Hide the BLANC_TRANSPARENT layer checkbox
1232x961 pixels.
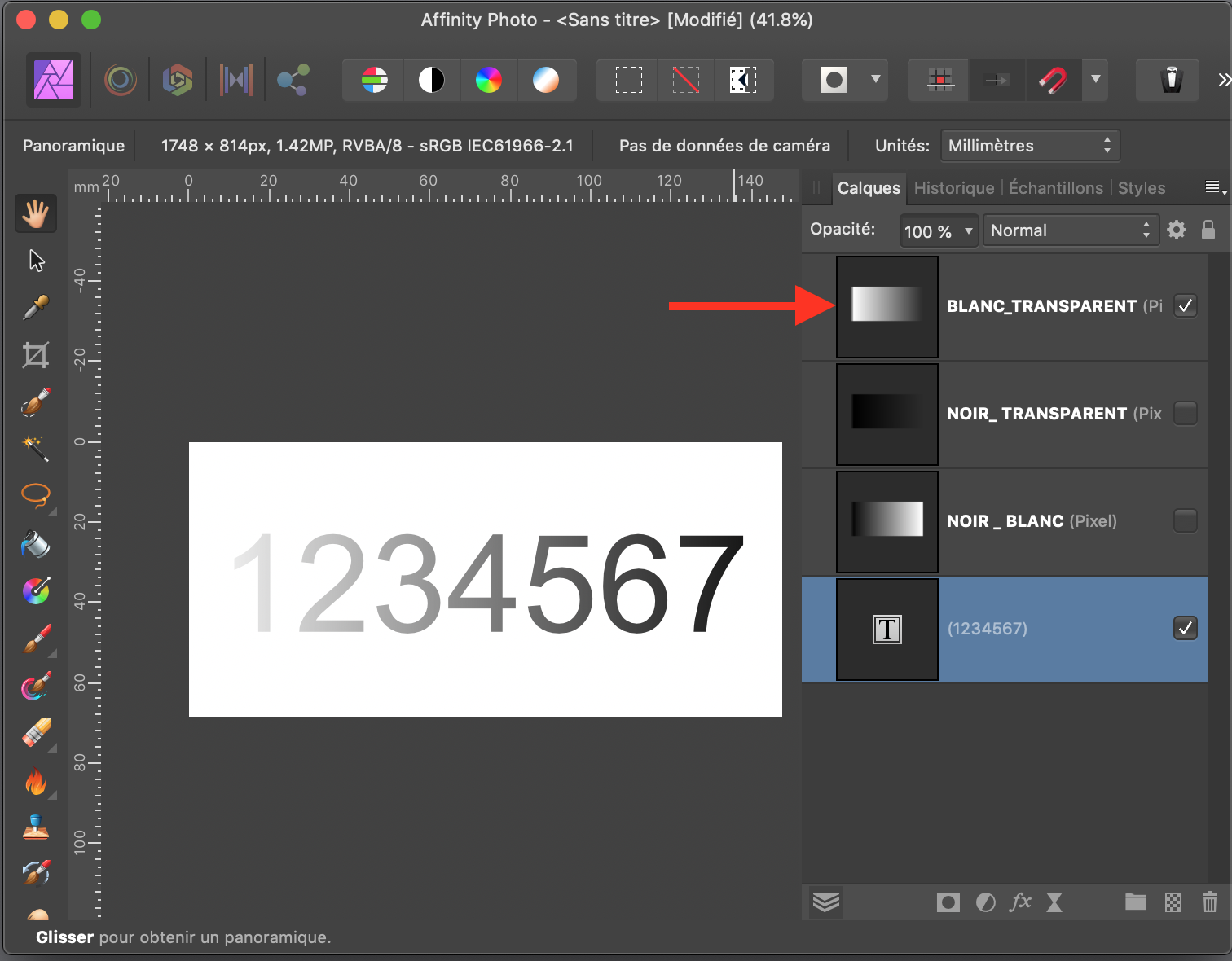1186,306
